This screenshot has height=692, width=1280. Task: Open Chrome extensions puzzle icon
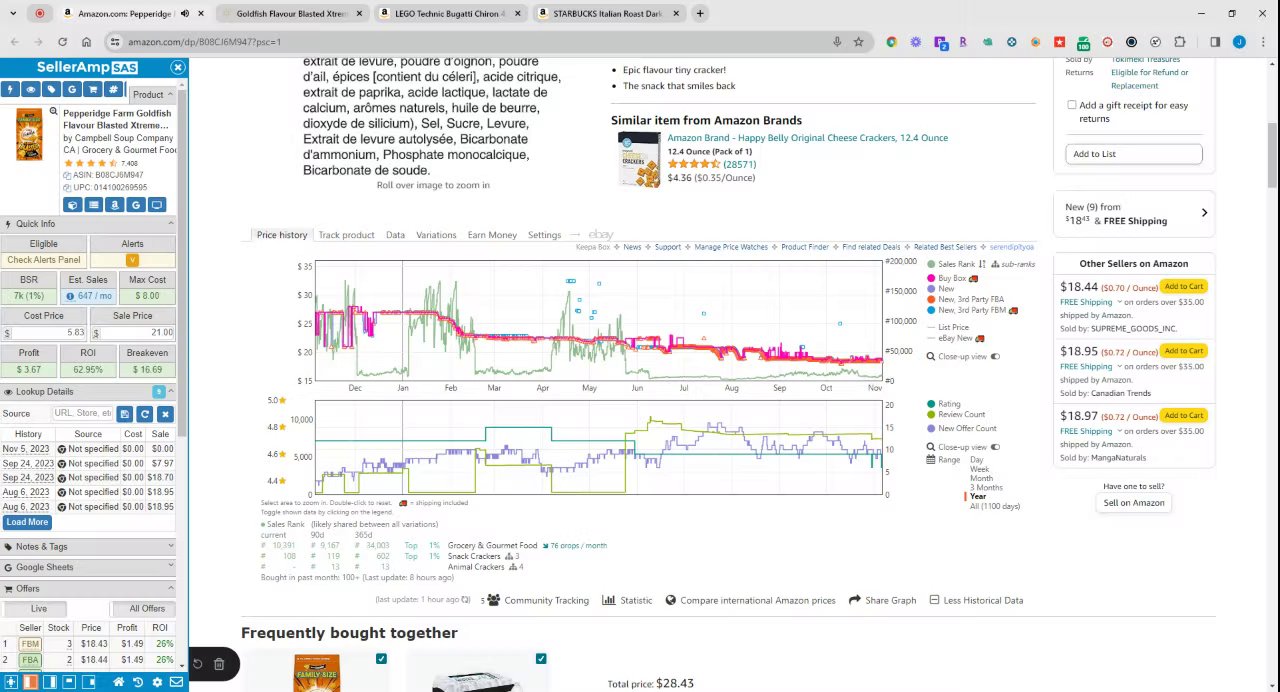1180,42
